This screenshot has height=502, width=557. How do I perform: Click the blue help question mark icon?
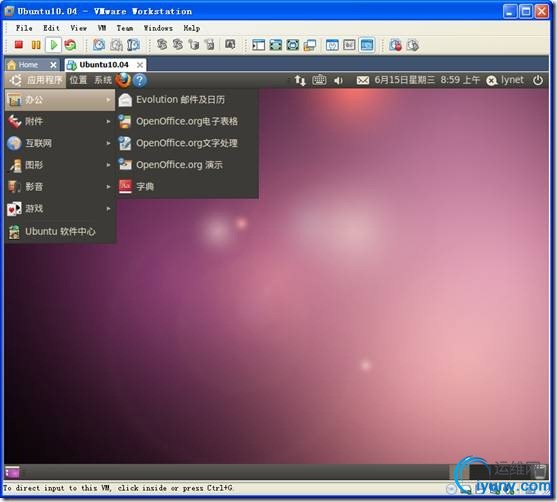(x=140, y=80)
